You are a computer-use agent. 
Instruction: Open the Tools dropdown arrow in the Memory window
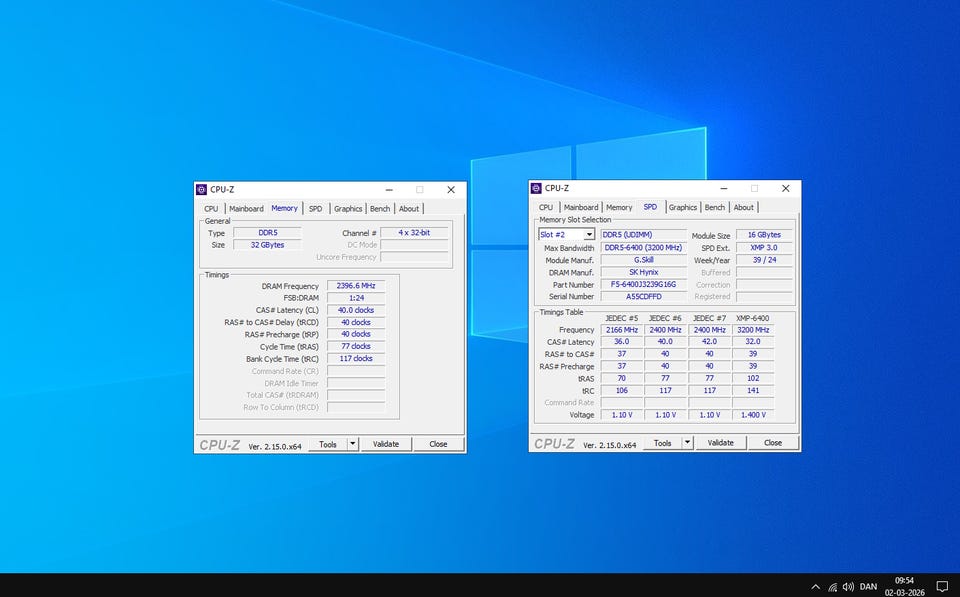click(352, 444)
